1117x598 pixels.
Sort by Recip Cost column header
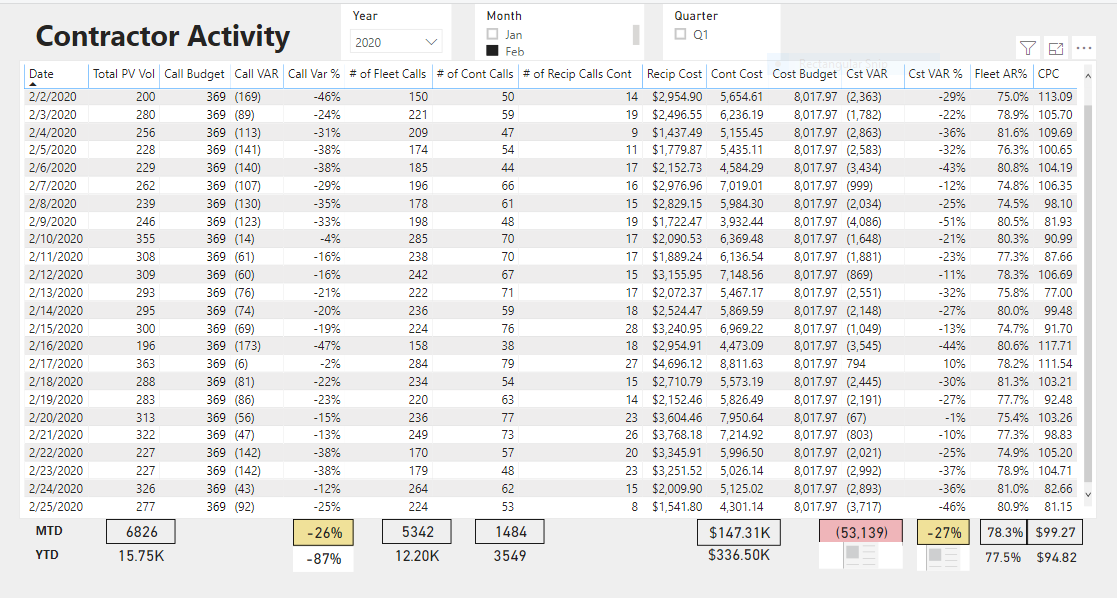click(674, 73)
